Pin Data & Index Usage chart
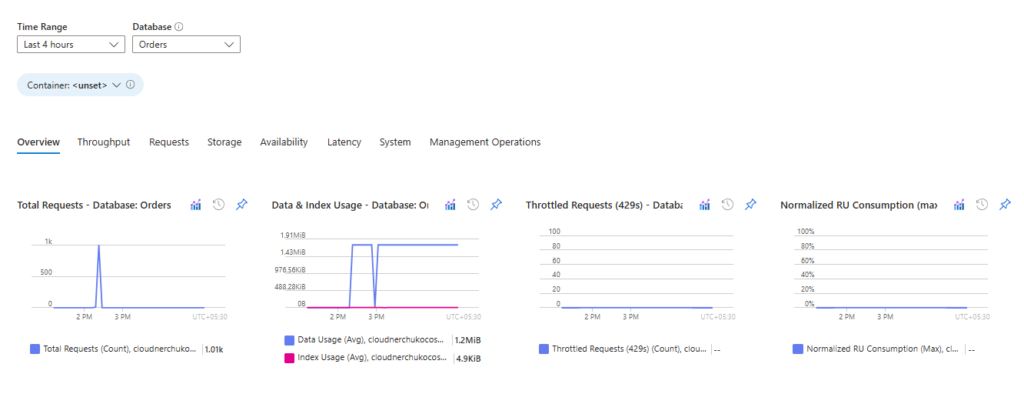This screenshot has width=1024, height=394. click(496, 205)
